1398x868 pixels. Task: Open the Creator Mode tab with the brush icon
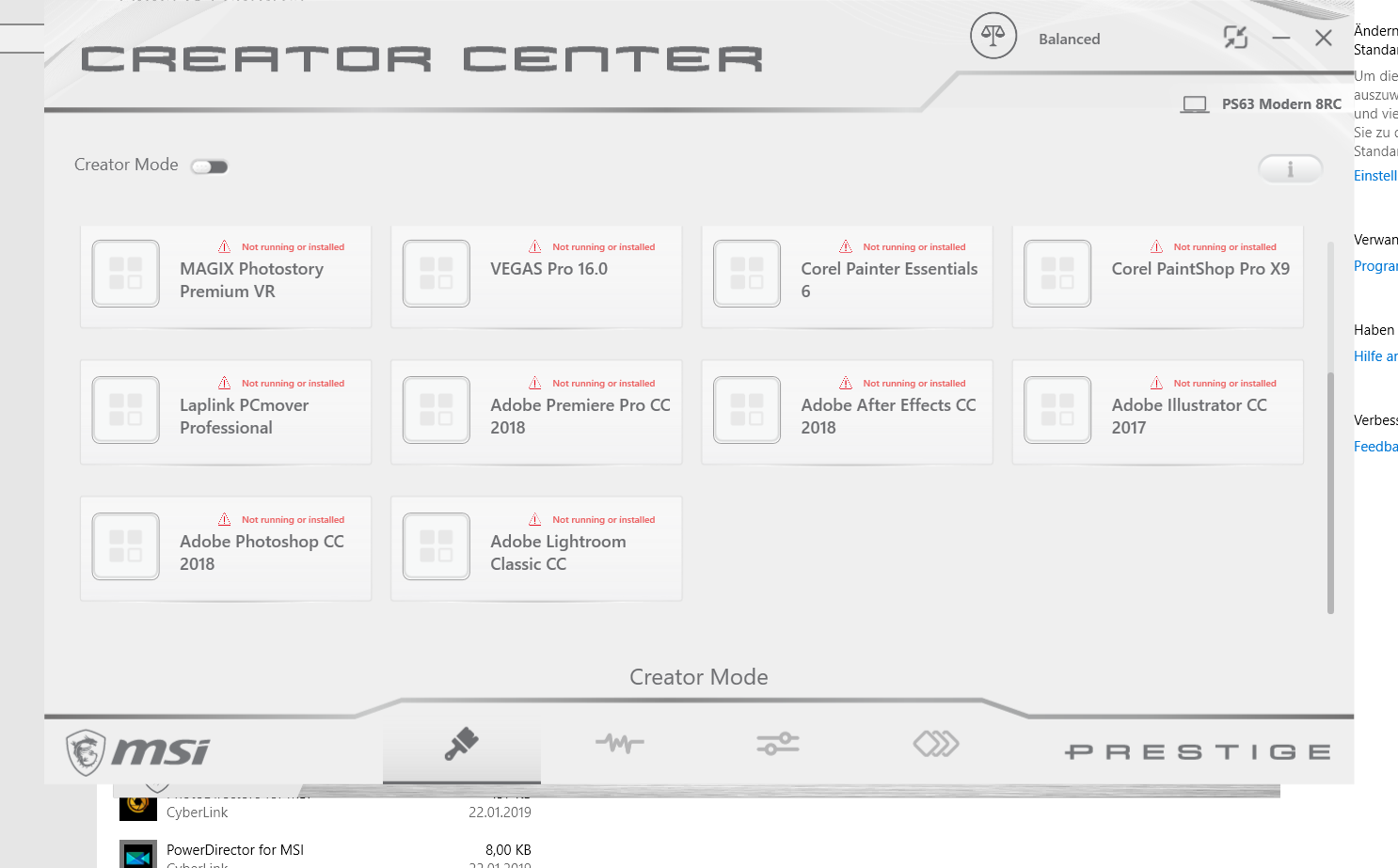tap(462, 745)
